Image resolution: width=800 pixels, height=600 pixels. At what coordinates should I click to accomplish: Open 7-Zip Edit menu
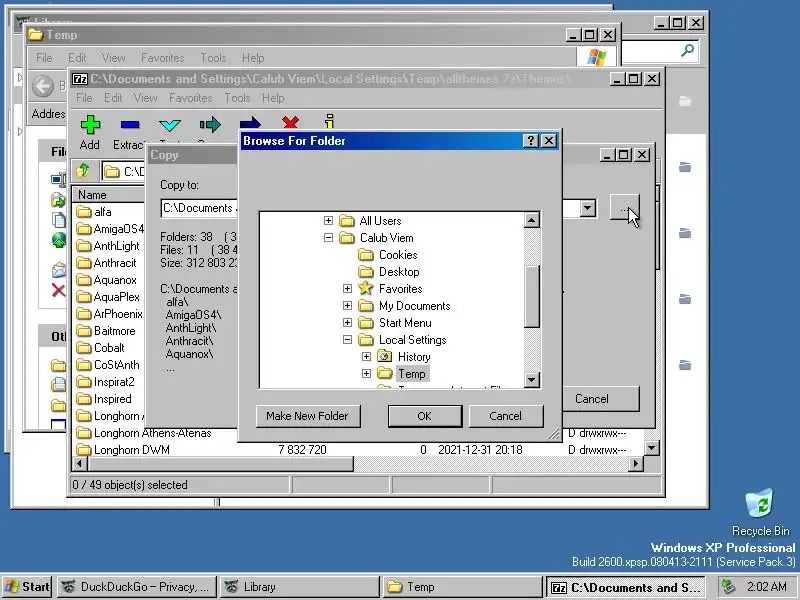(113, 98)
